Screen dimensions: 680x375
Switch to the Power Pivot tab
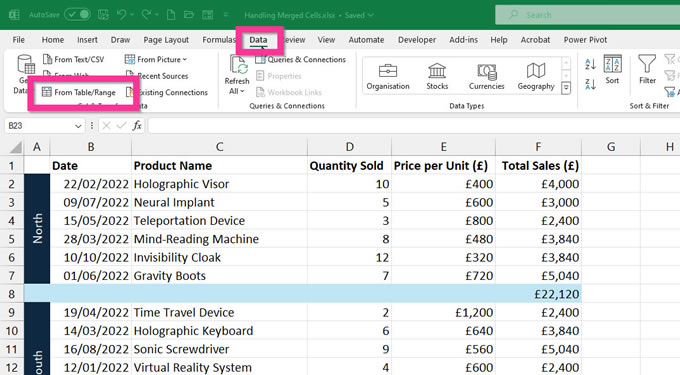point(585,39)
